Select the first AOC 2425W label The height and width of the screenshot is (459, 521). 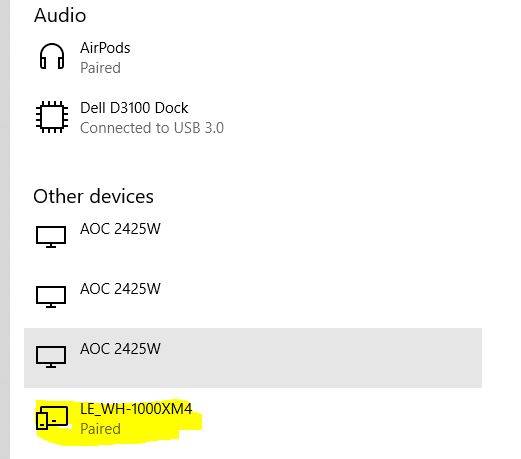(120, 229)
